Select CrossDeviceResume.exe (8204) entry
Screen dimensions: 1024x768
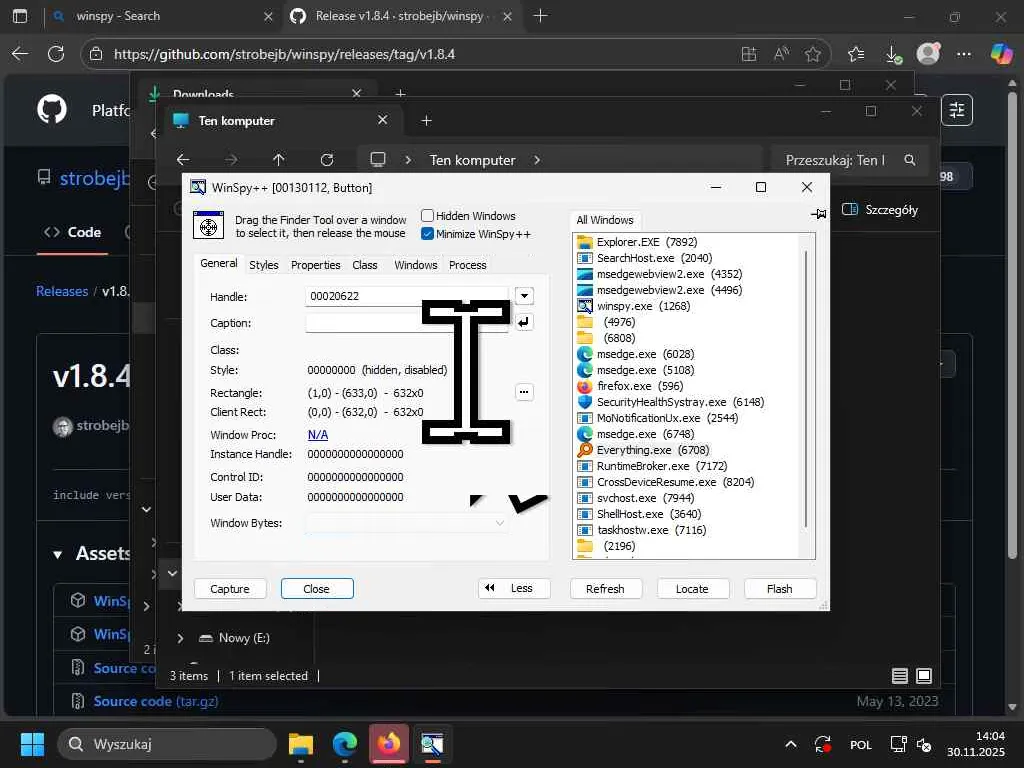[665, 482]
